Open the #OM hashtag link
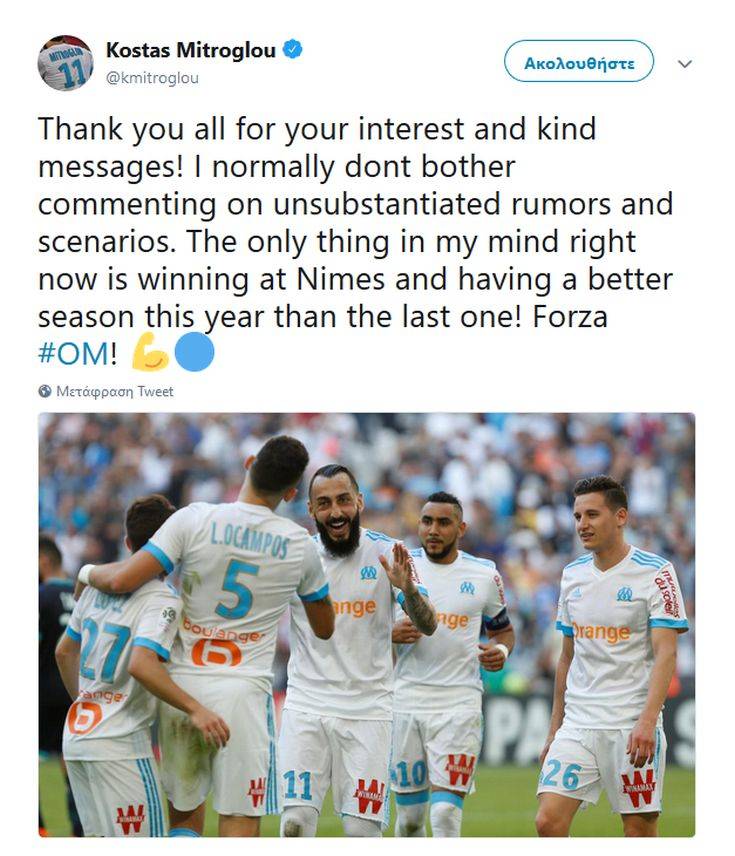This screenshot has height=856, width=735. pyautogui.click(x=74, y=354)
